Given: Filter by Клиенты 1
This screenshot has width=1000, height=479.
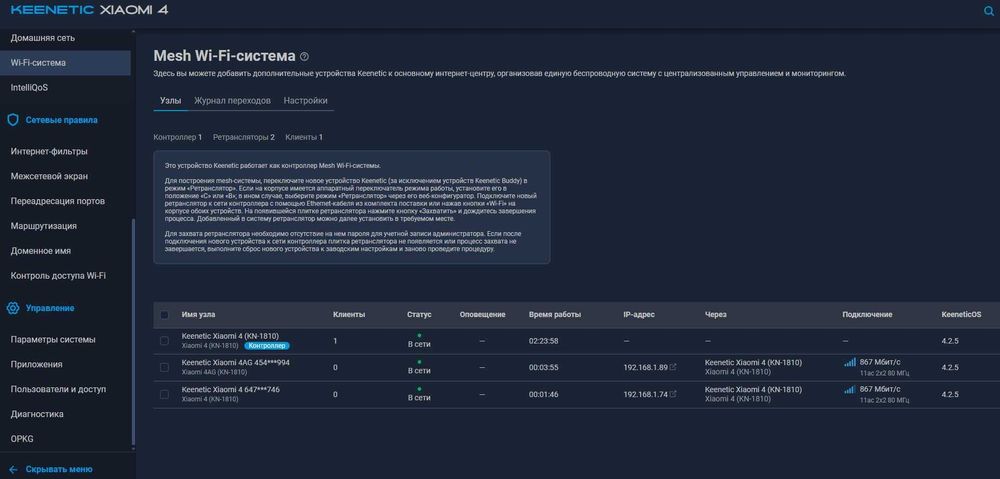Looking at the screenshot, I should coord(304,137).
